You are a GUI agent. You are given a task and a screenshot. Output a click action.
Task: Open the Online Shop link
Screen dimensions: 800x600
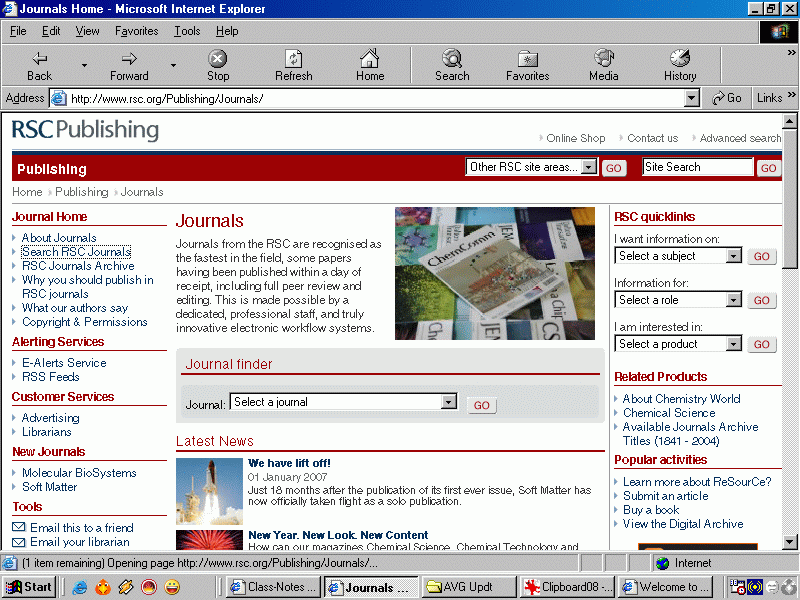pyautogui.click(x=576, y=138)
